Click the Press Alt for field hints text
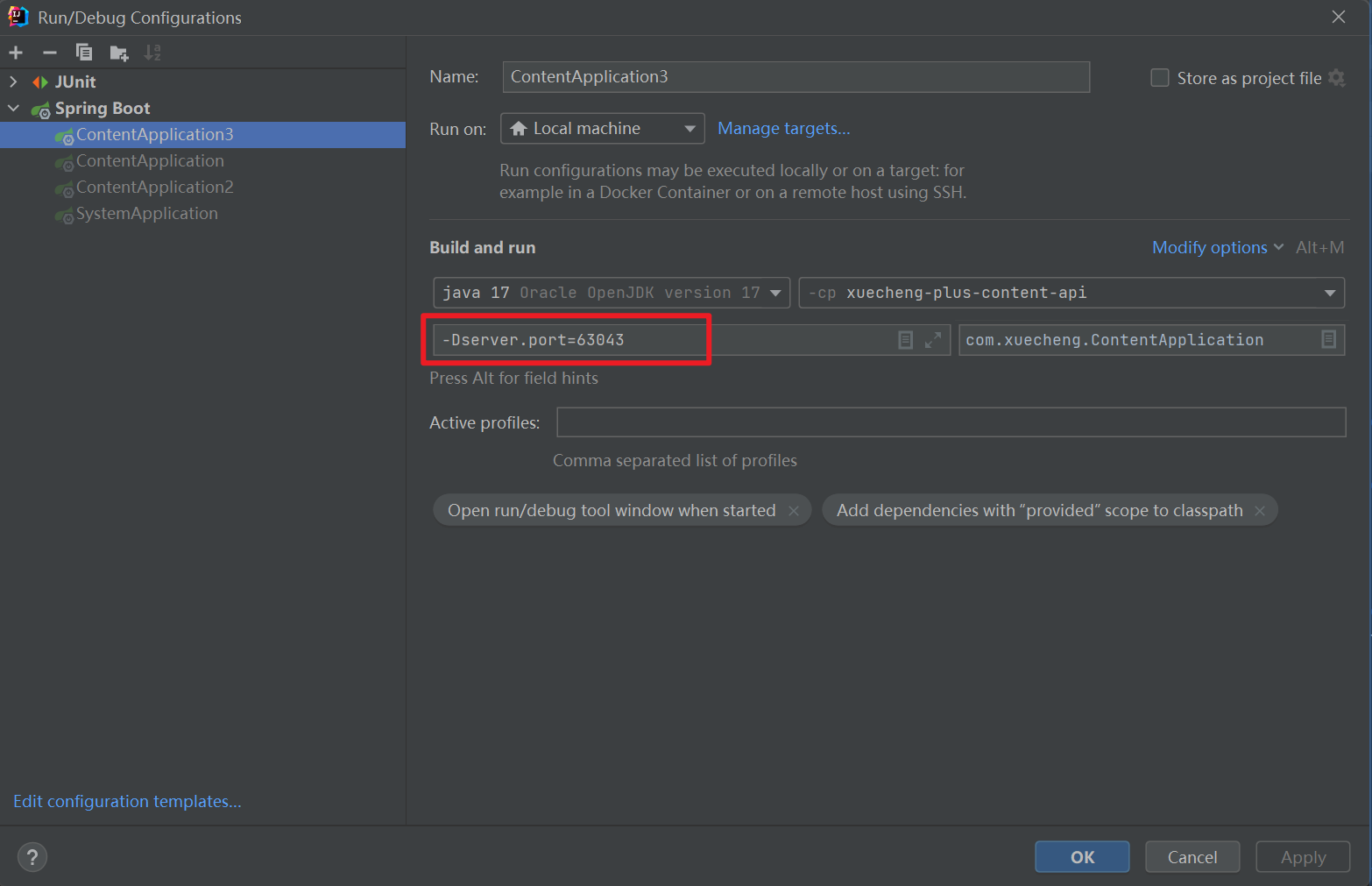This screenshot has height=886, width=1372. point(513,379)
